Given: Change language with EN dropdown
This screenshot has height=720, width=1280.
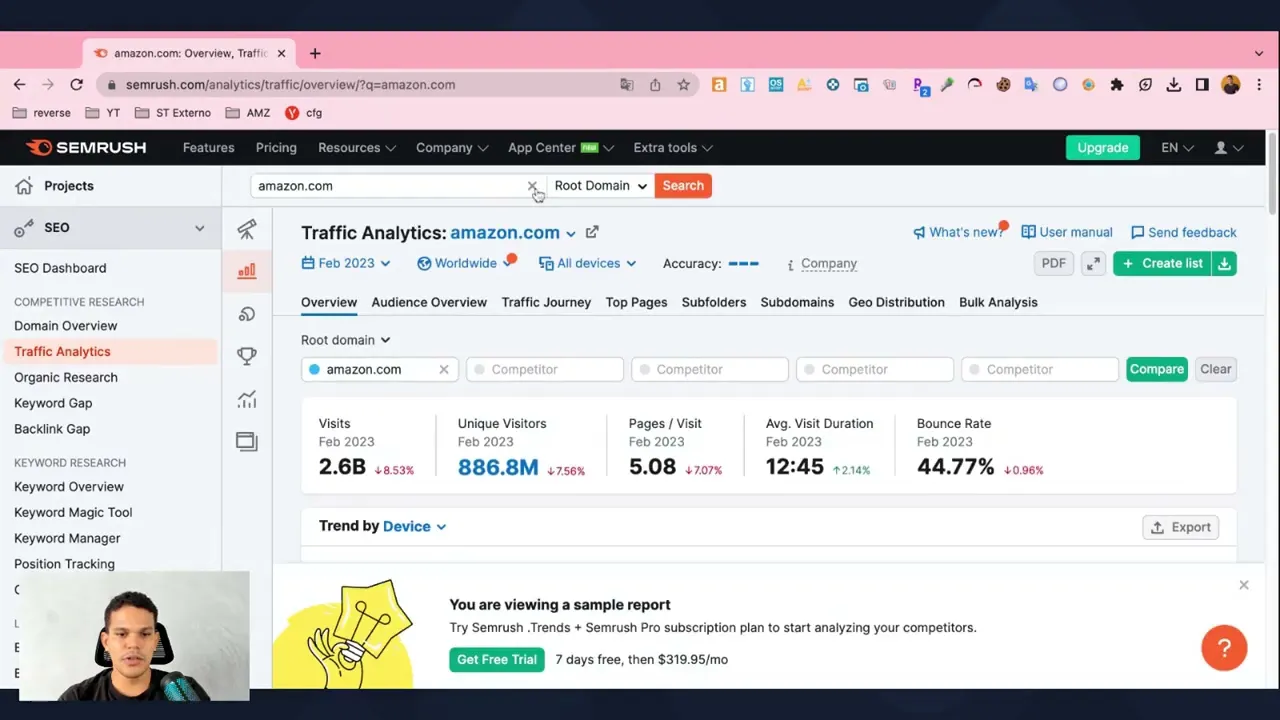Looking at the screenshot, I should tap(1177, 148).
